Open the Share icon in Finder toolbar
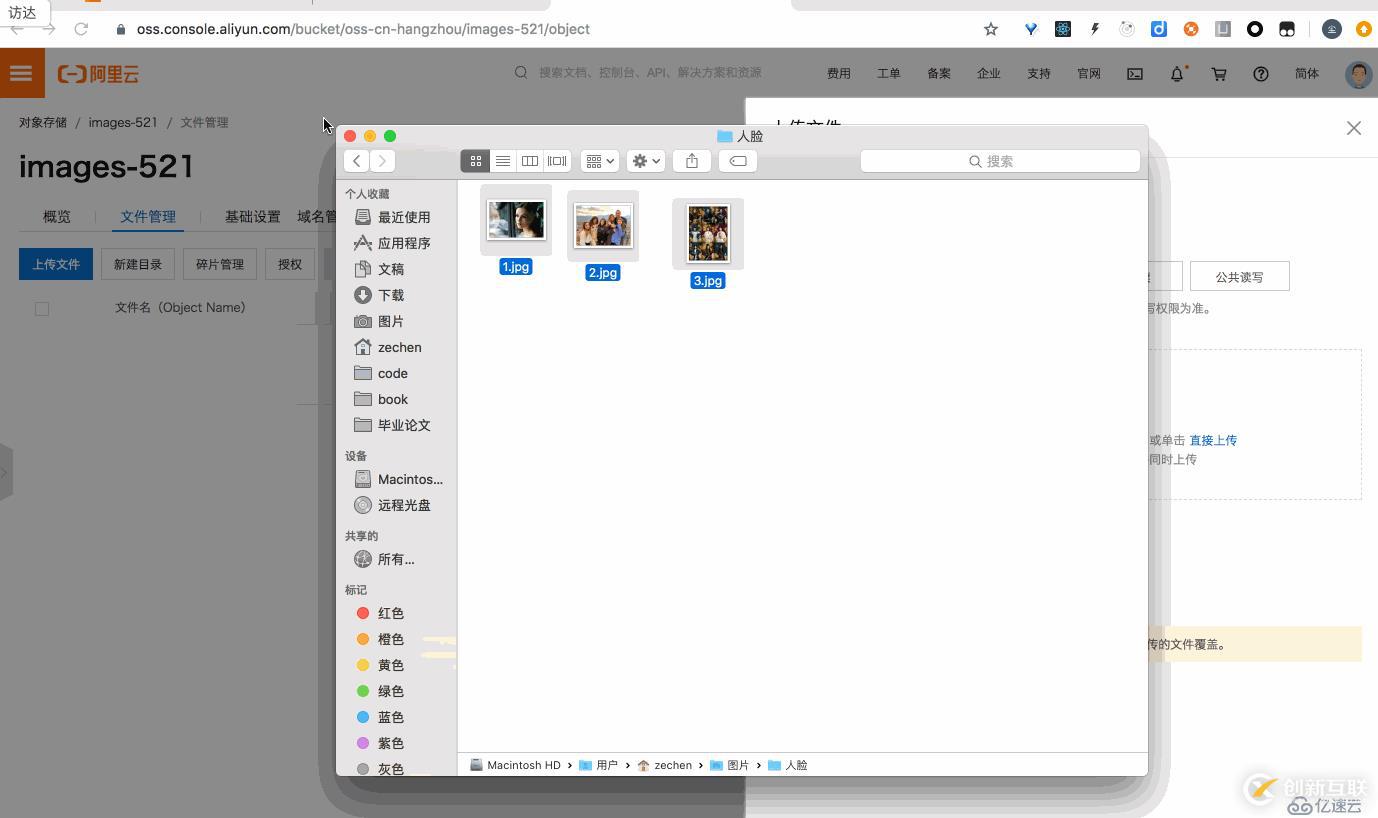 coord(691,160)
